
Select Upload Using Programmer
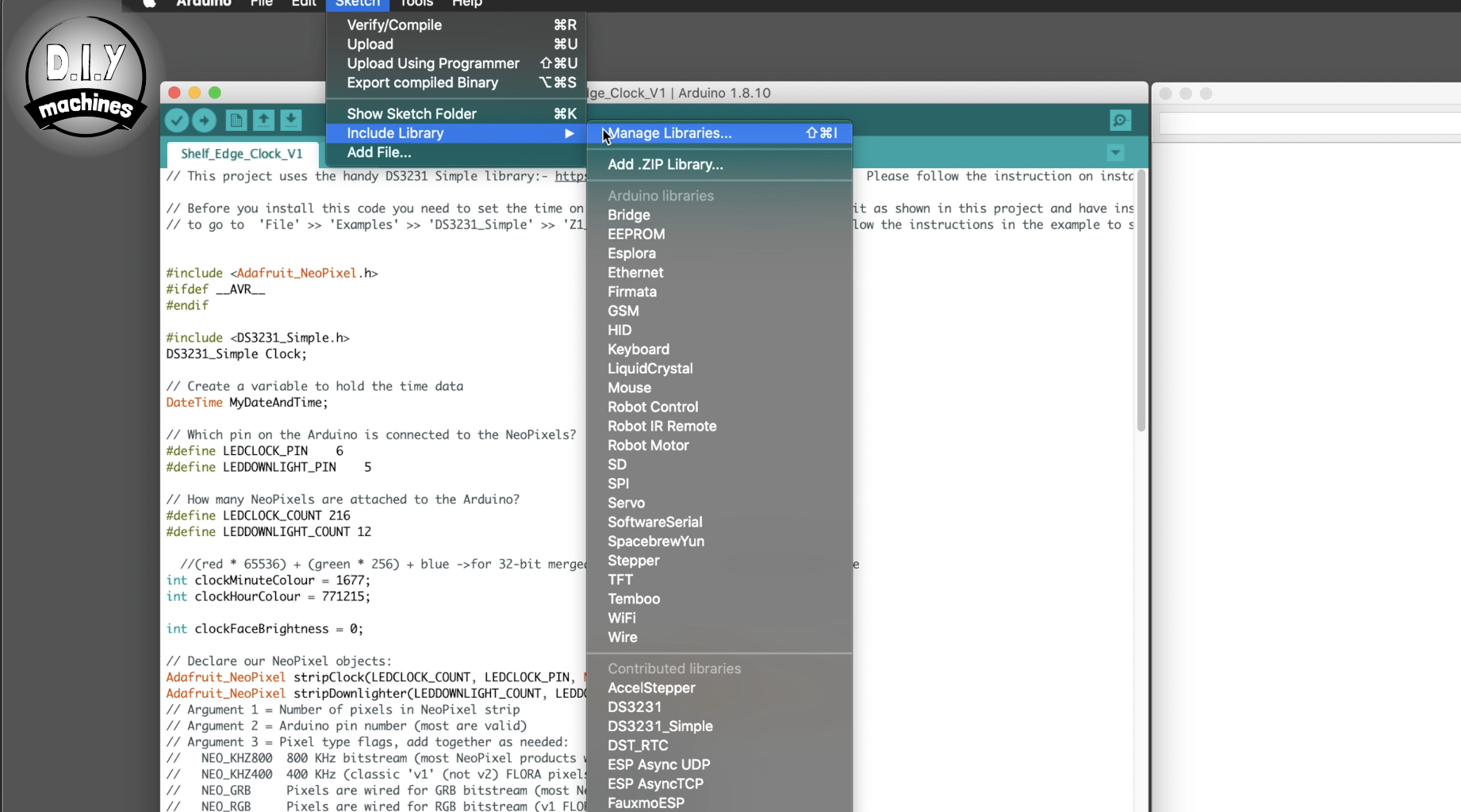(456, 63)
